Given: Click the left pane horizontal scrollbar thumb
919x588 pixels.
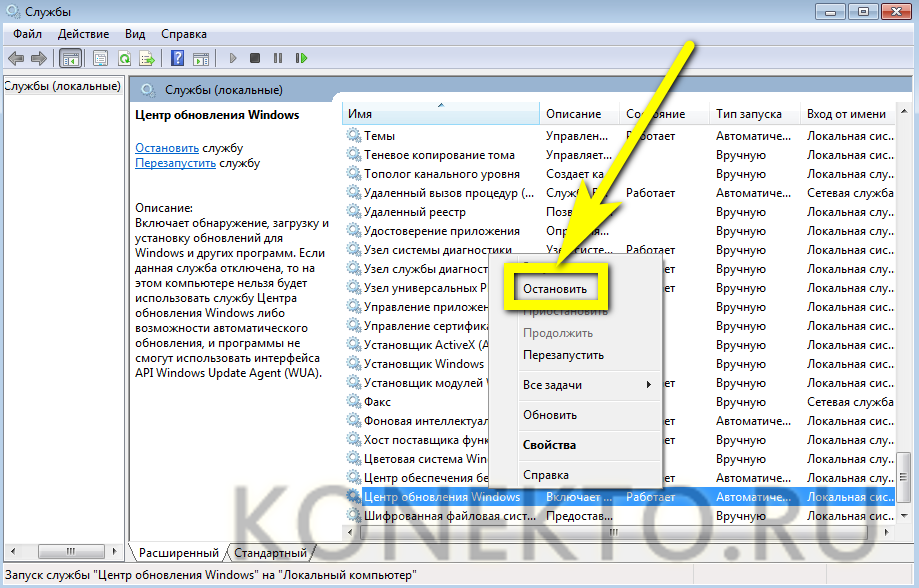Looking at the screenshot, I should point(70,551).
